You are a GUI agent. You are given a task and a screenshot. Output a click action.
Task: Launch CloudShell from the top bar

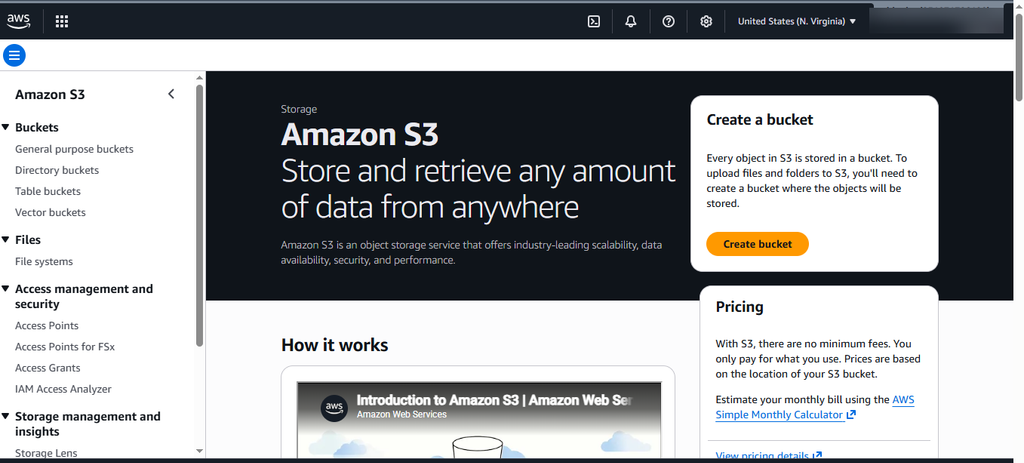coord(594,22)
